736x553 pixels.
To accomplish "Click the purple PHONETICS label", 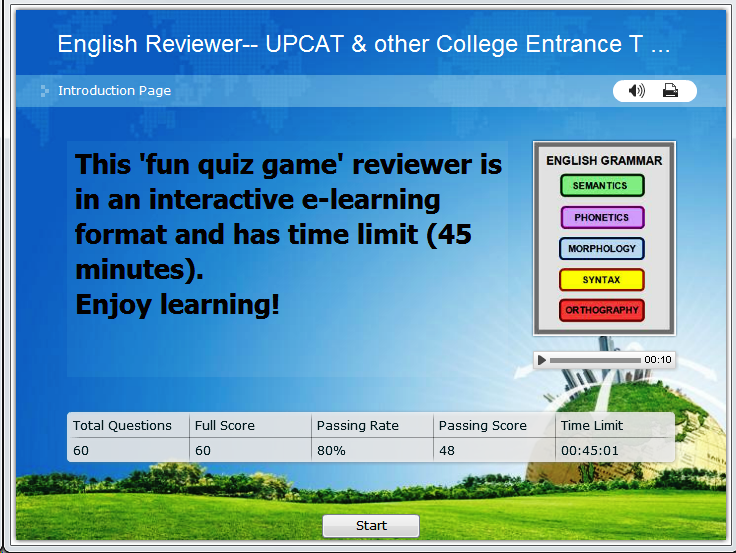I will (x=602, y=217).
